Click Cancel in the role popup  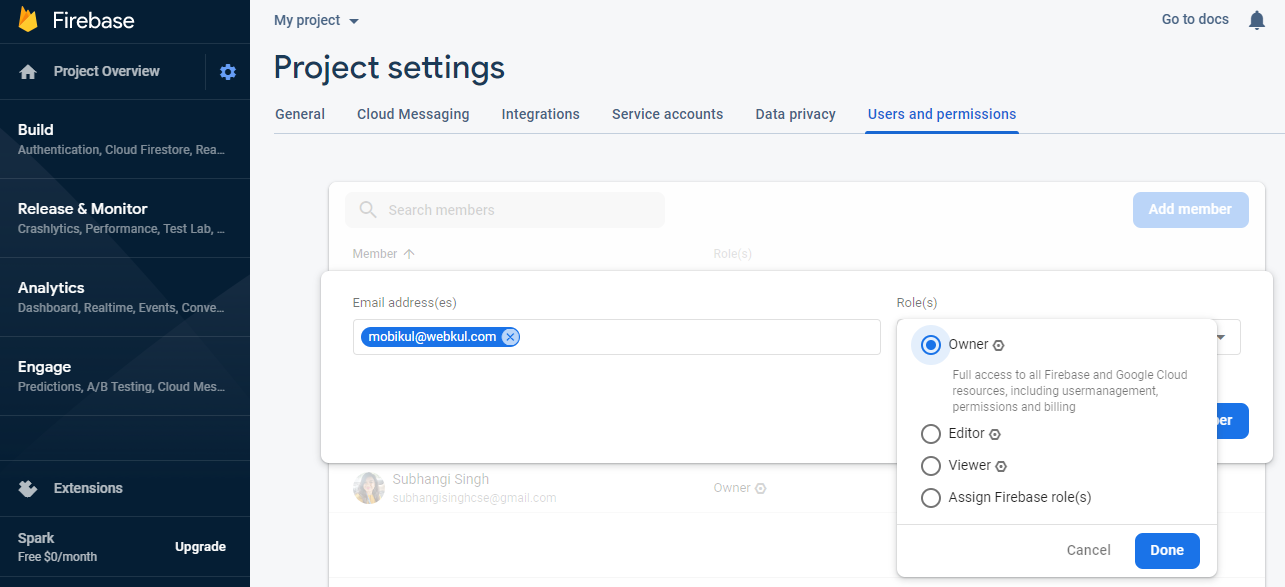(x=1089, y=551)
